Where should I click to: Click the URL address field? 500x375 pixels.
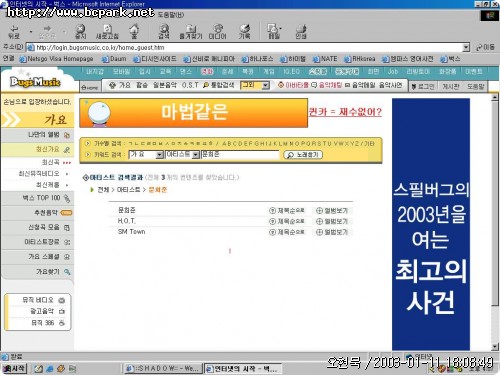(245, 48)
